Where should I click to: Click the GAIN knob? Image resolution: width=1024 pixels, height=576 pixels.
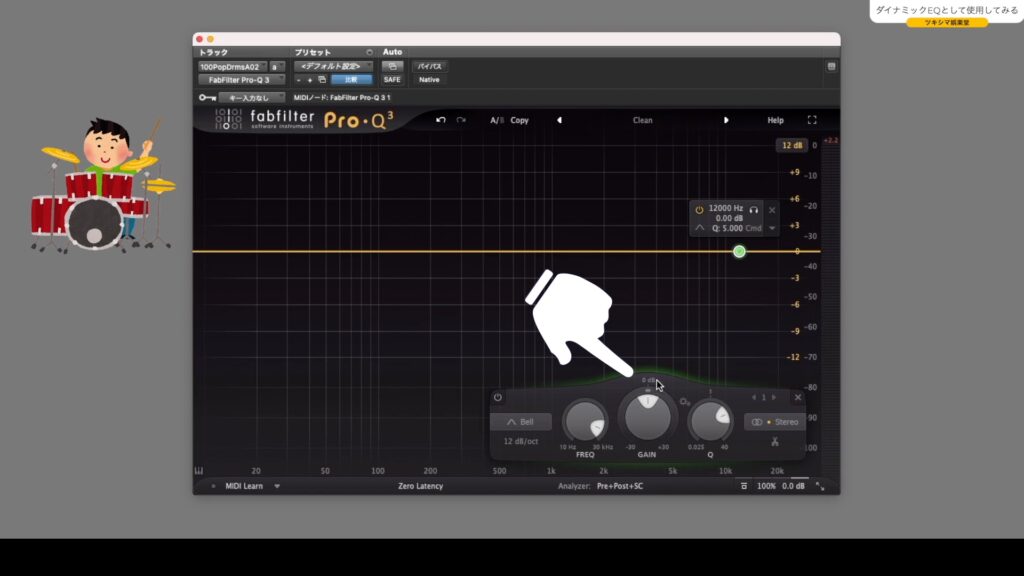point(647,416)
